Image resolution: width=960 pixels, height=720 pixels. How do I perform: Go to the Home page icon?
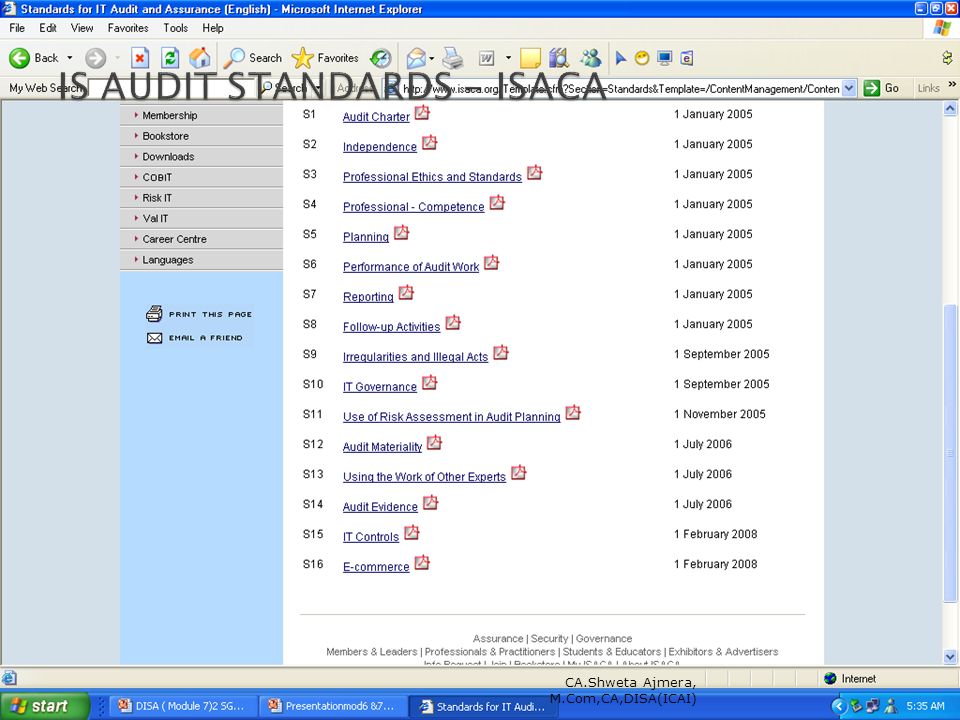click(x=200, y=58)
